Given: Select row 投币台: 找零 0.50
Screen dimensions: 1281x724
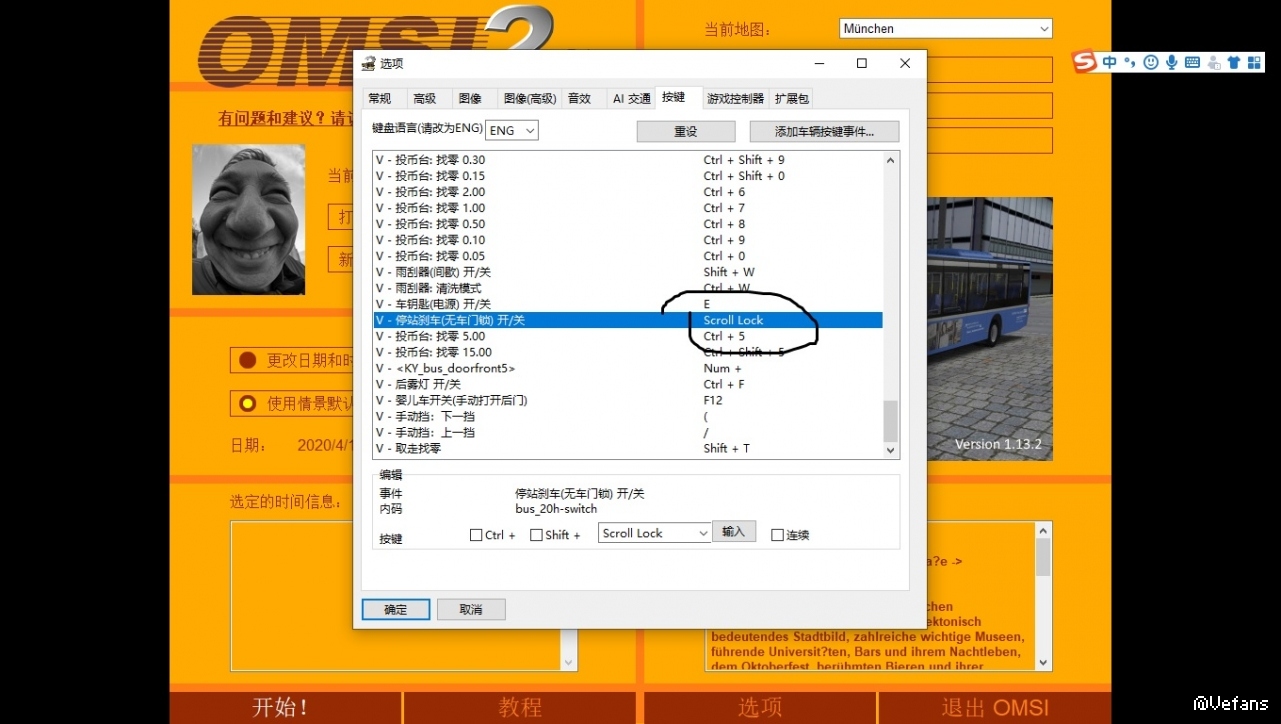Looking at the screenshot, I should point(628,224).
